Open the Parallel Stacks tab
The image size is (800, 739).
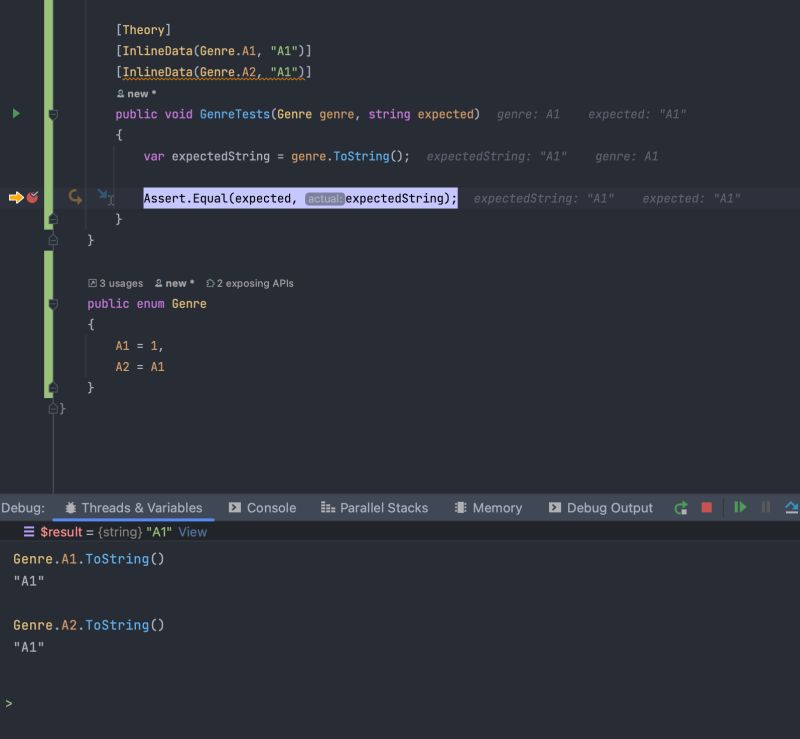point(375,508)
